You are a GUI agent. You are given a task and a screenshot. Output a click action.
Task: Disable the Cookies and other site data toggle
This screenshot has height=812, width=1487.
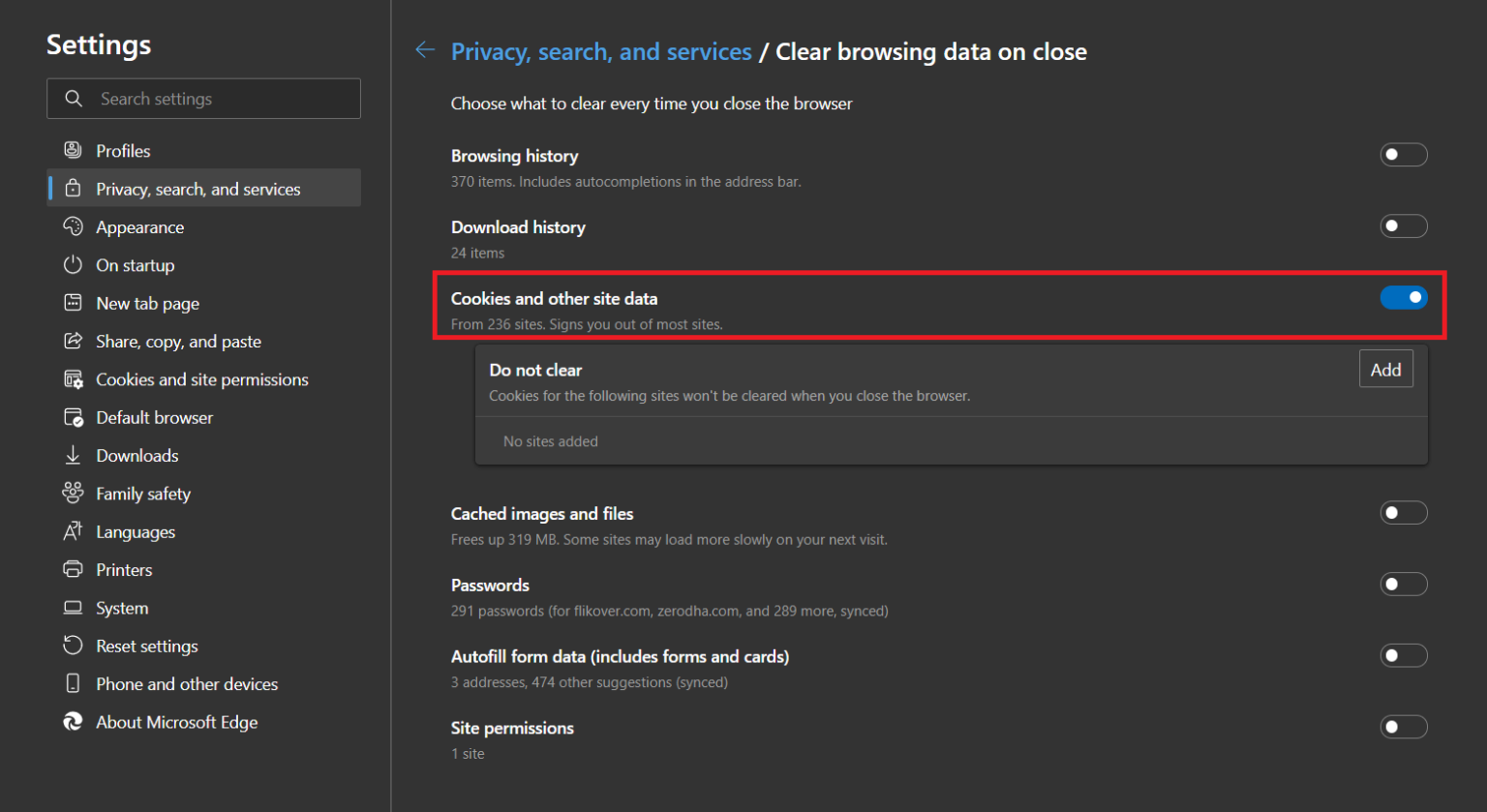click(x=1404, y=297)
